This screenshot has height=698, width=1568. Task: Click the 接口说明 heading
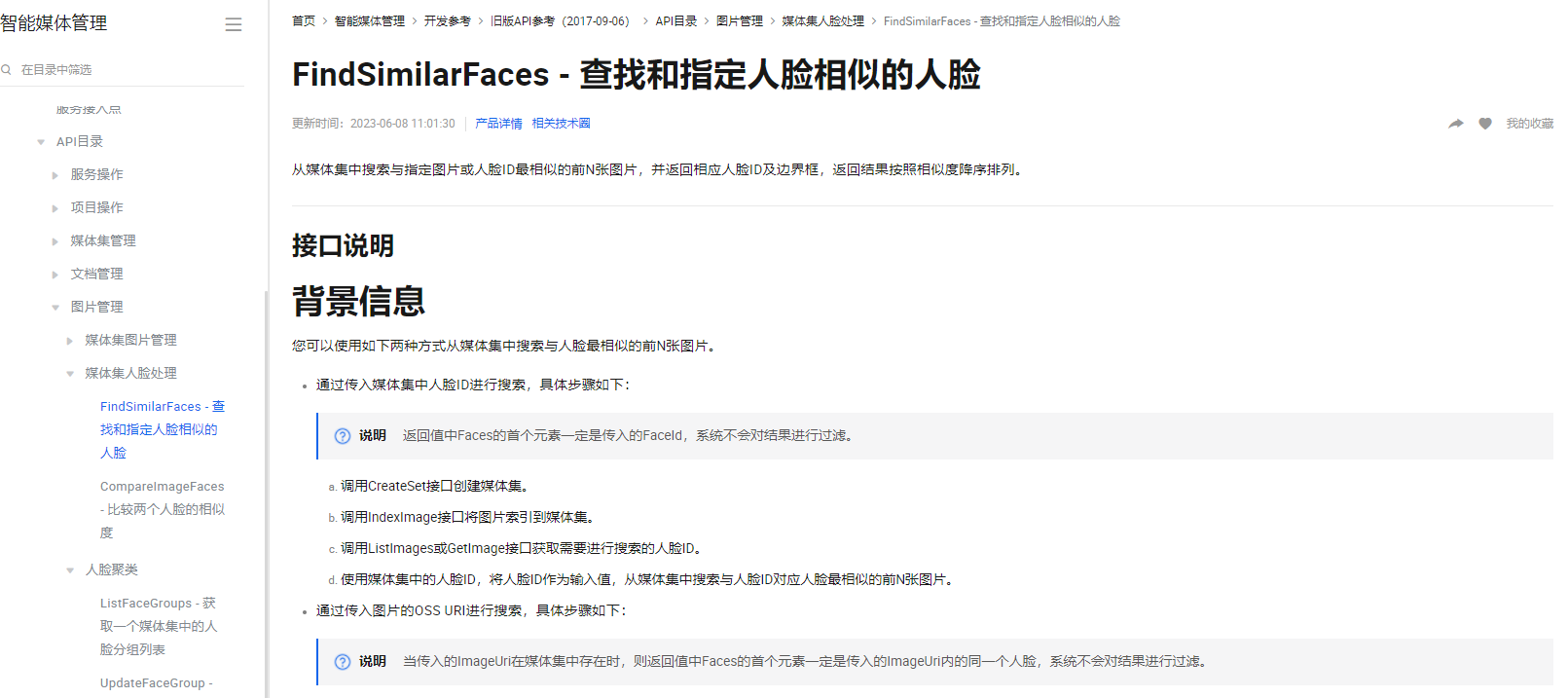click(x=343, y=245)
